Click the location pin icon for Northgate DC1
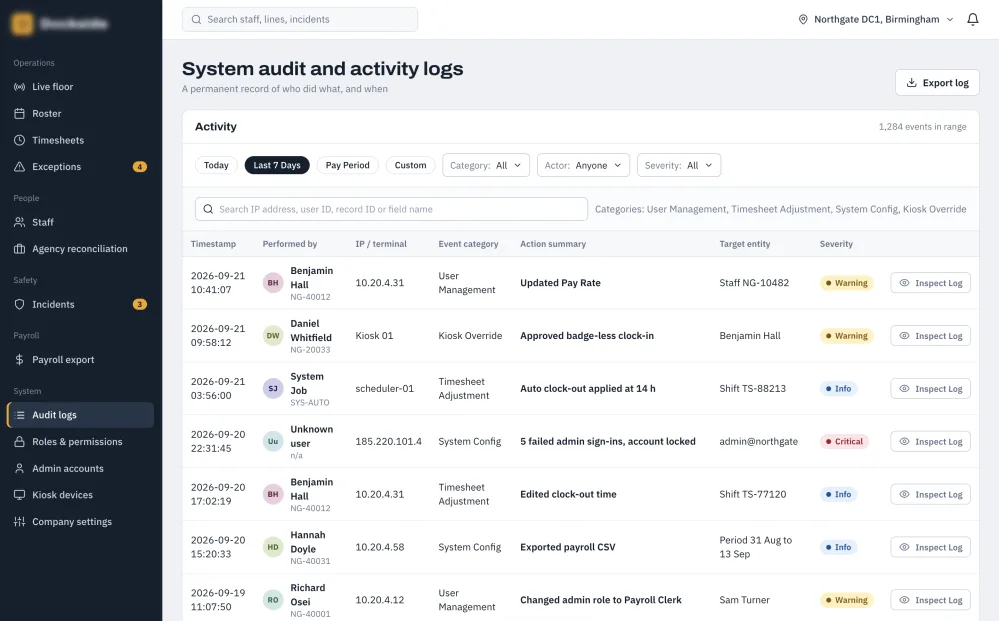999x621 pixels. click(x=803, y=19)
